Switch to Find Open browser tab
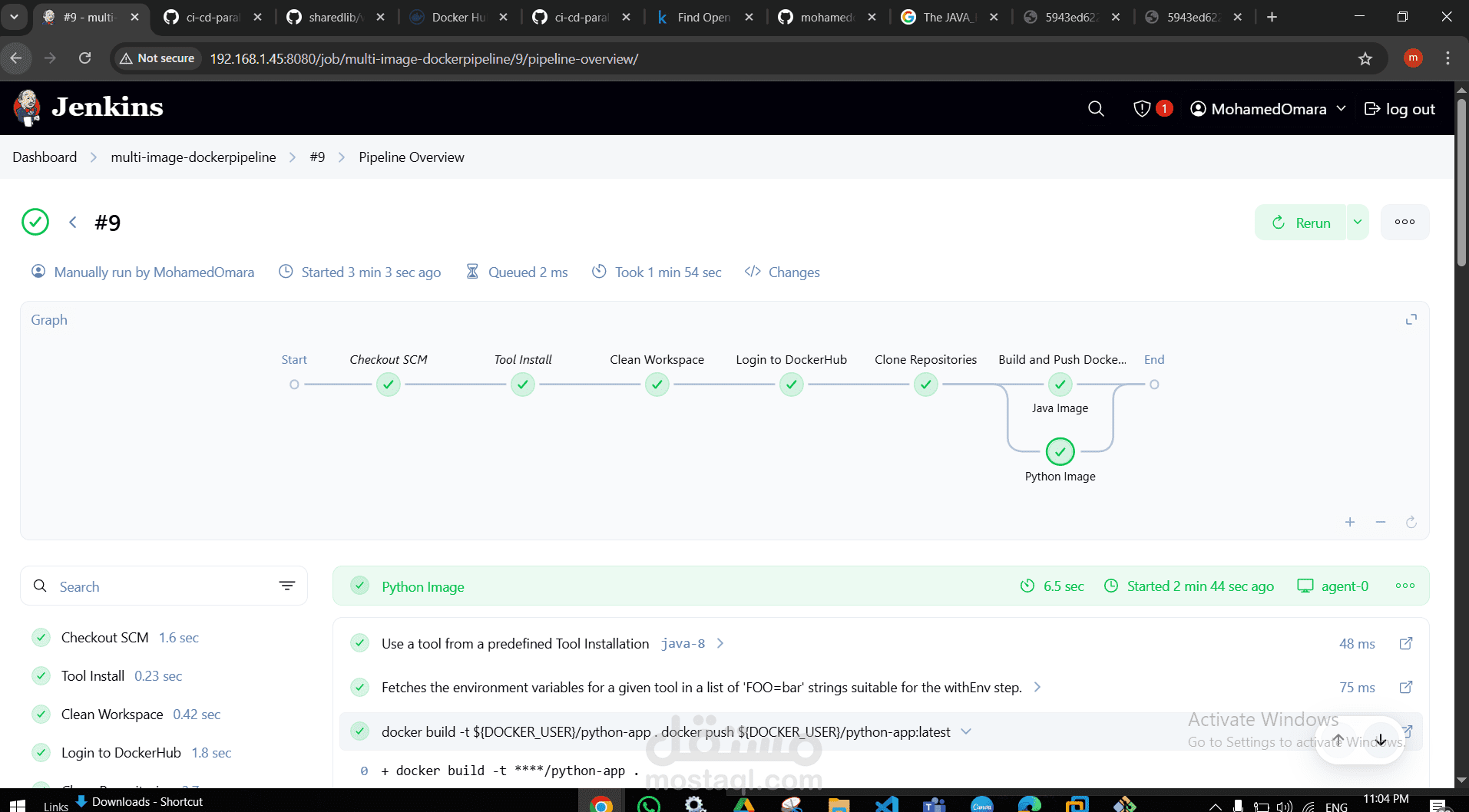 click(x=704, y=17)
